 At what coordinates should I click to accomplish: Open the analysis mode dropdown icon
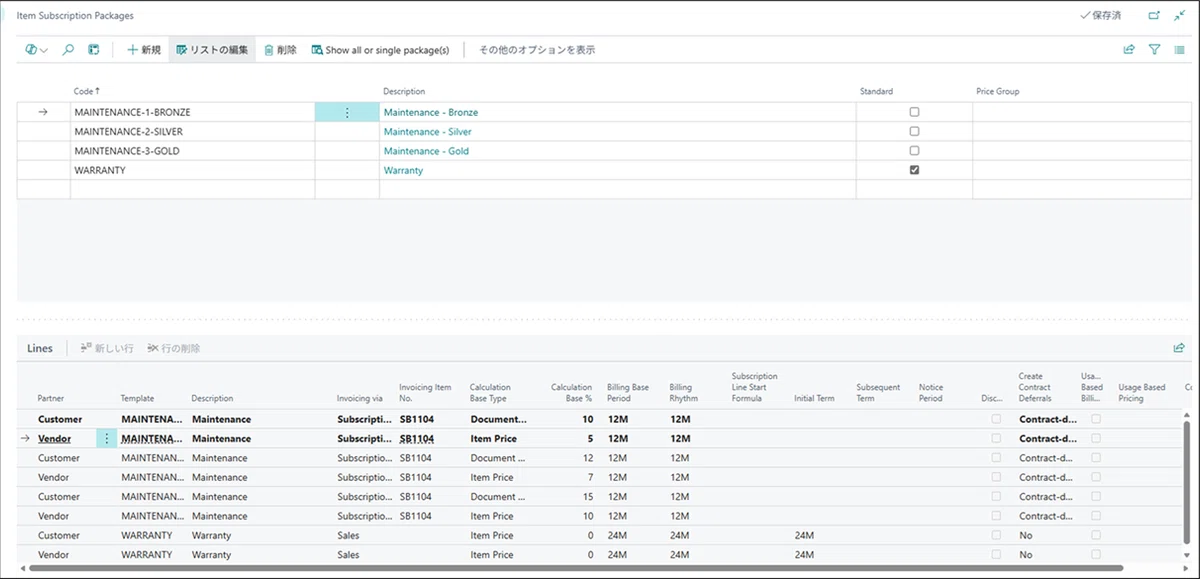point(36,49)
